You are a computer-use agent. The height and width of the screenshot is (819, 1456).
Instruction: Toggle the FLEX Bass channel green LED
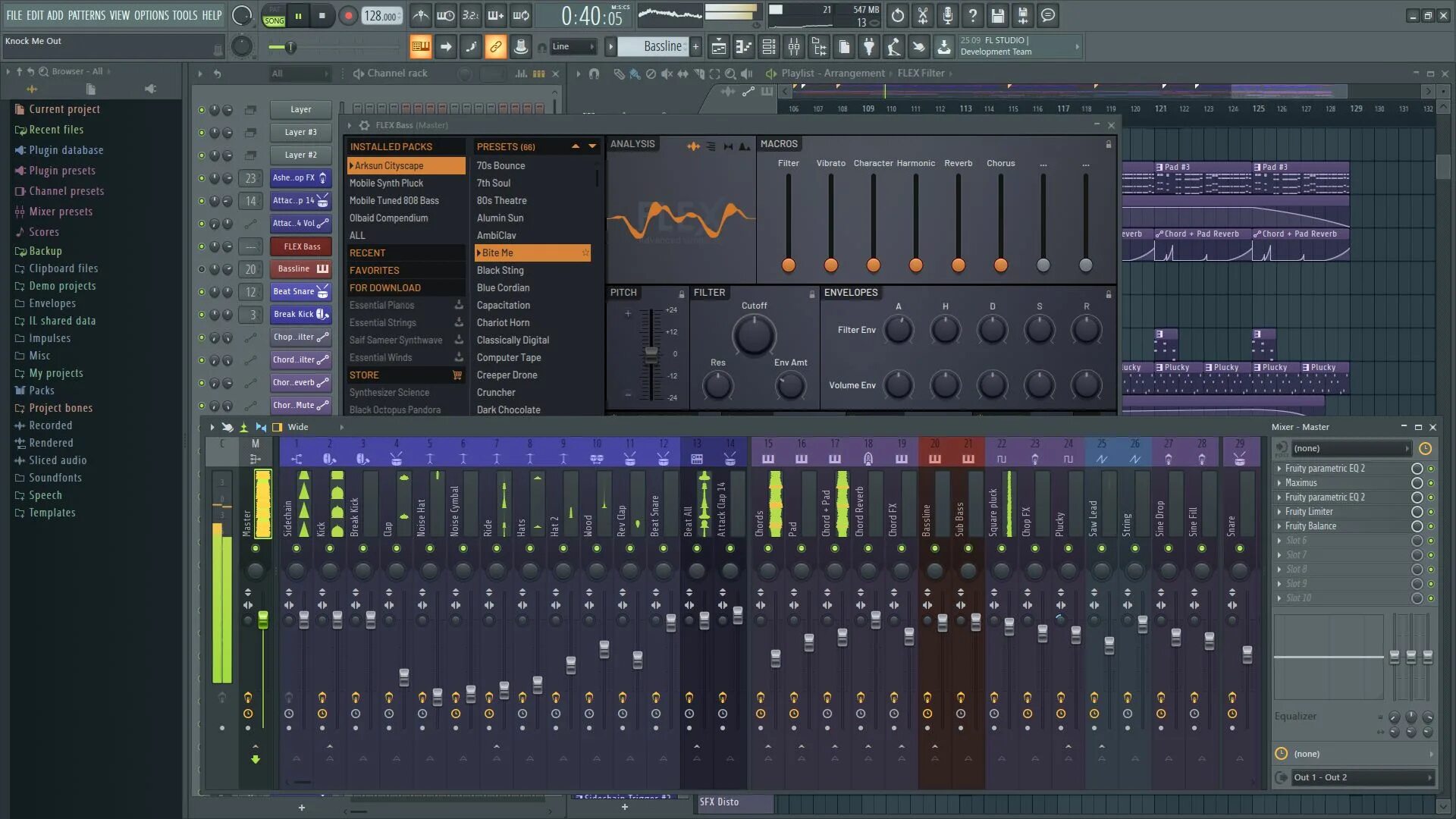coord(200,246)
